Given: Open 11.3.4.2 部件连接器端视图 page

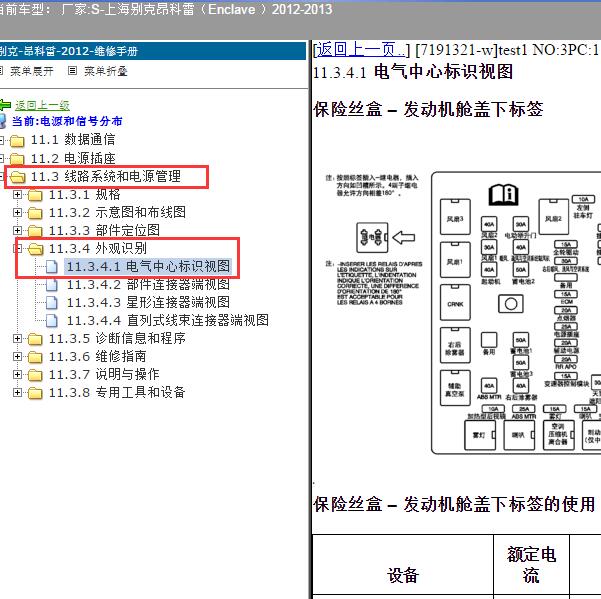Looking at the screenshot, I should 148,284.
